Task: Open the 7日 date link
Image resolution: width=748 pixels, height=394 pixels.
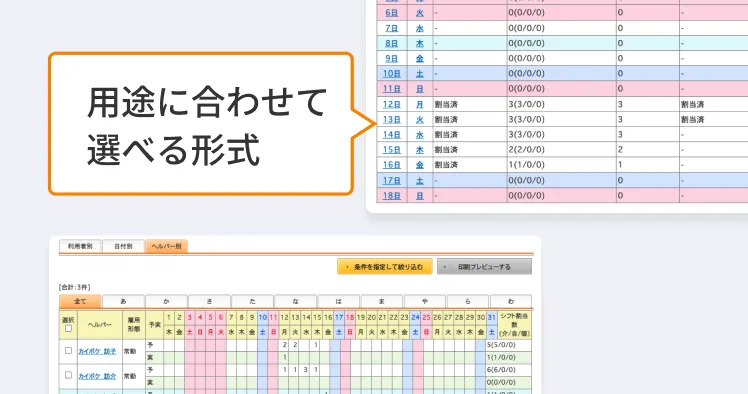Action: coord(392,28)
